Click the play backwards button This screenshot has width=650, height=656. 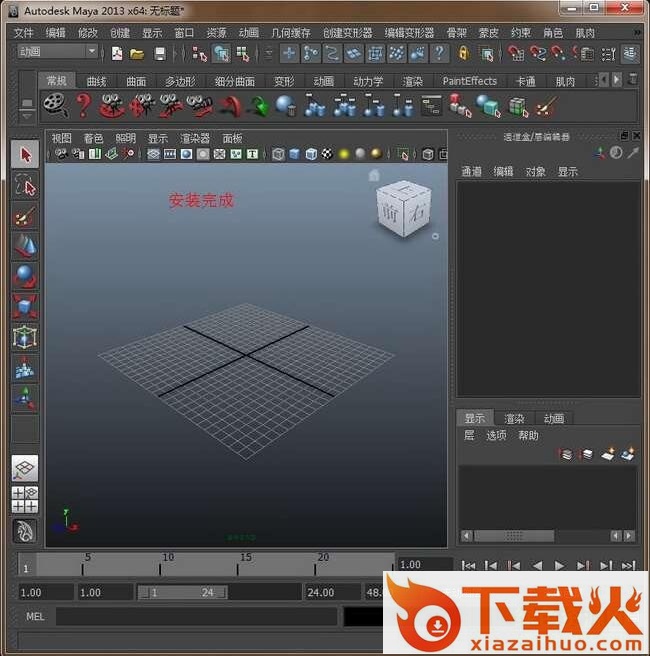(x=537, y=566)
